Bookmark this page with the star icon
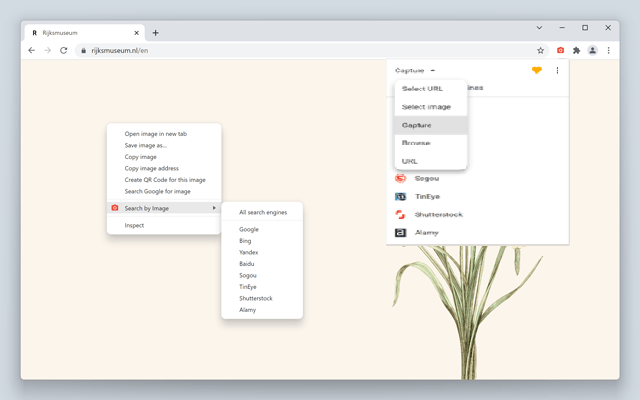The image size is (640, 400). tap(541, 50)
